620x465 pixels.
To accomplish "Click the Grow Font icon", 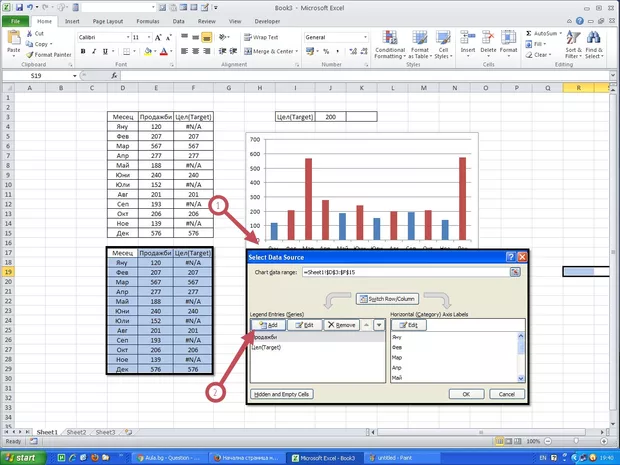I will (x=158, y=38).
